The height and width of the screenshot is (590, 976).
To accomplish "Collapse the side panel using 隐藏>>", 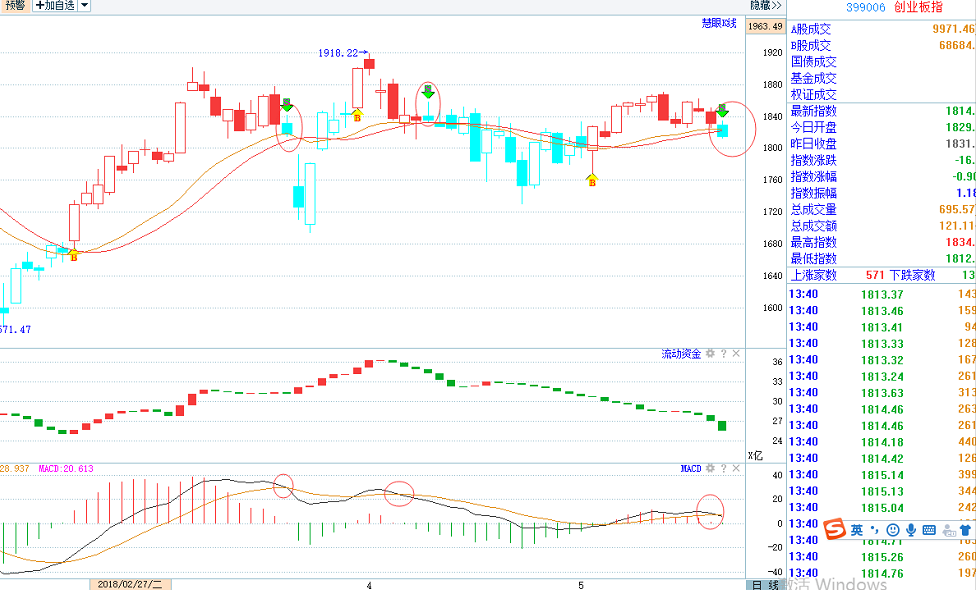I will tap(765, 5).
